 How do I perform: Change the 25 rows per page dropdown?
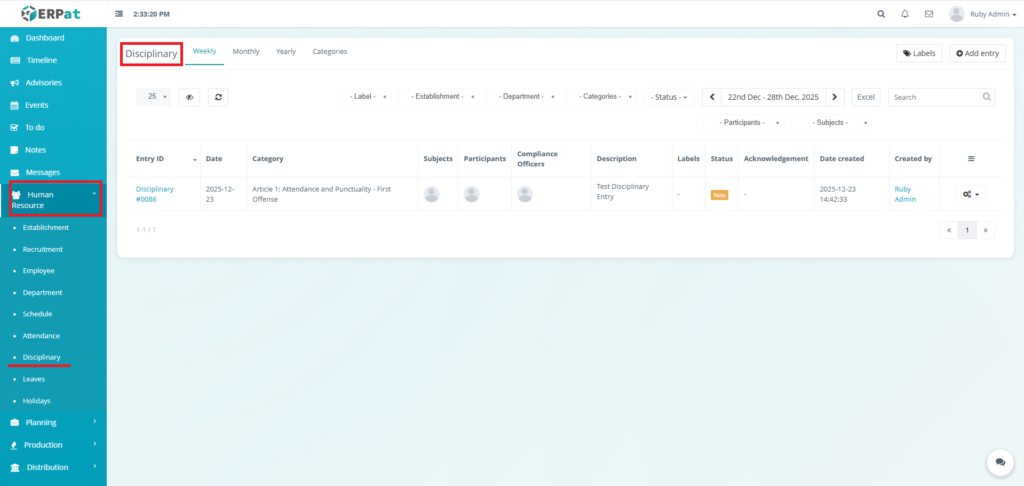pos(153,97)
